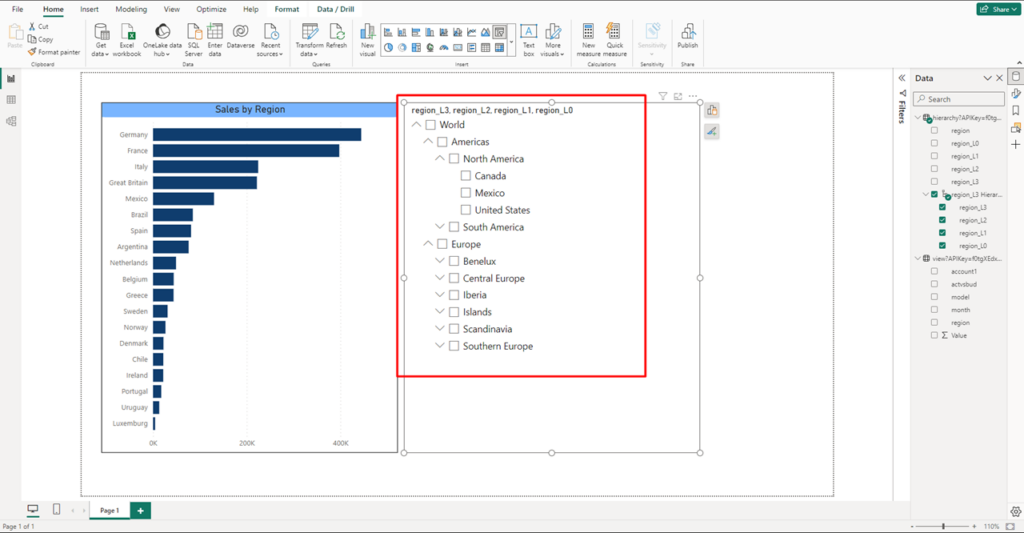Select the line chart visual icon
The height and width of the screenshot is (533, 1024).
click(472, 32)
